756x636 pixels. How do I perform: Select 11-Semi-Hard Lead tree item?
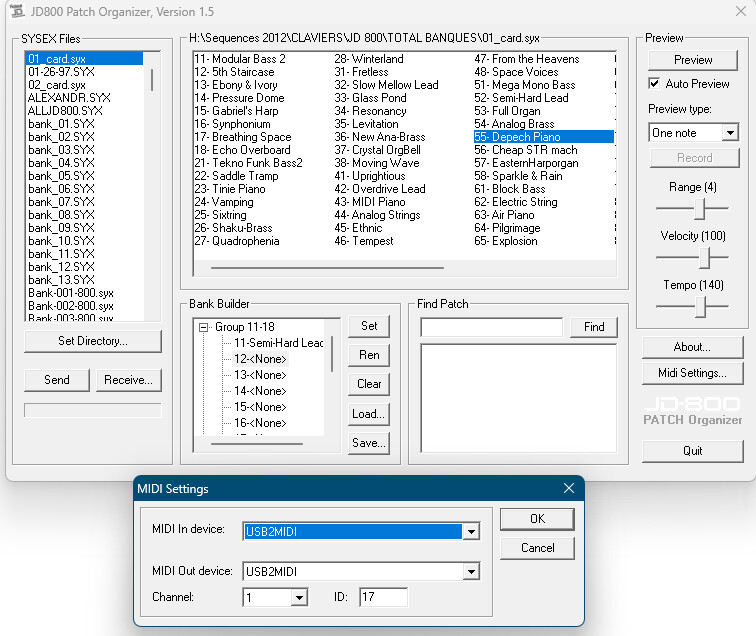pyautogui.click(x=278, y=343)
